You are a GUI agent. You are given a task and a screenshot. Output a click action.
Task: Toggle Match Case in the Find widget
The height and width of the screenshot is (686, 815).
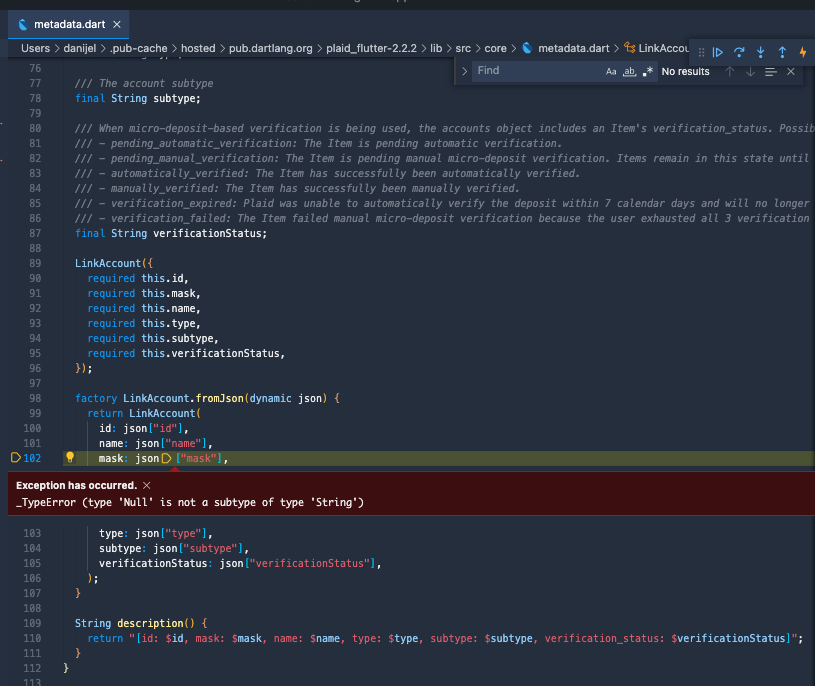pyautogui.click(x=611, y=72)
